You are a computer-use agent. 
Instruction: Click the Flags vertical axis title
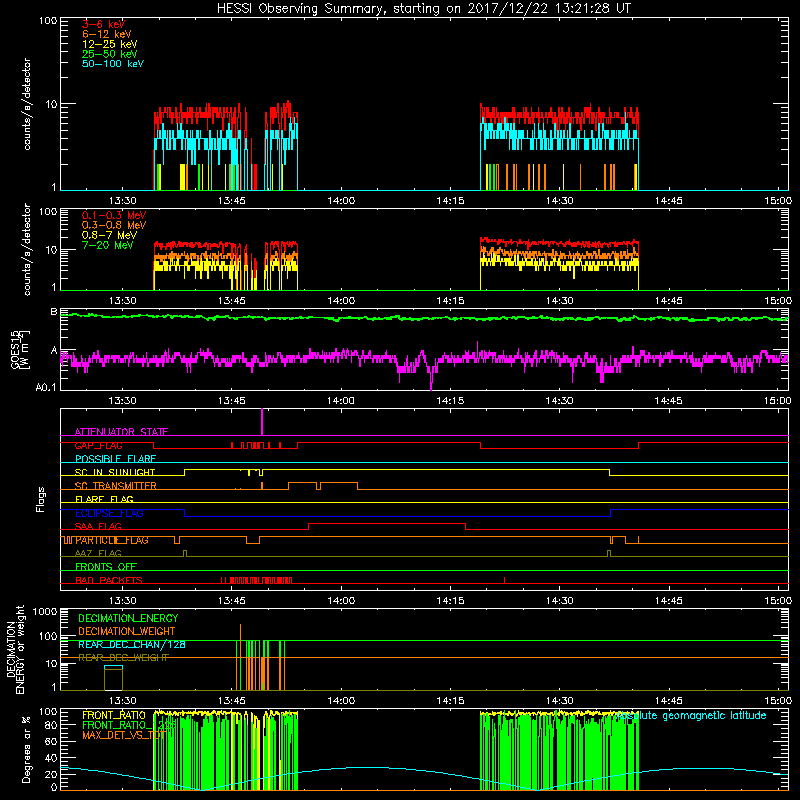coord(41,499)
